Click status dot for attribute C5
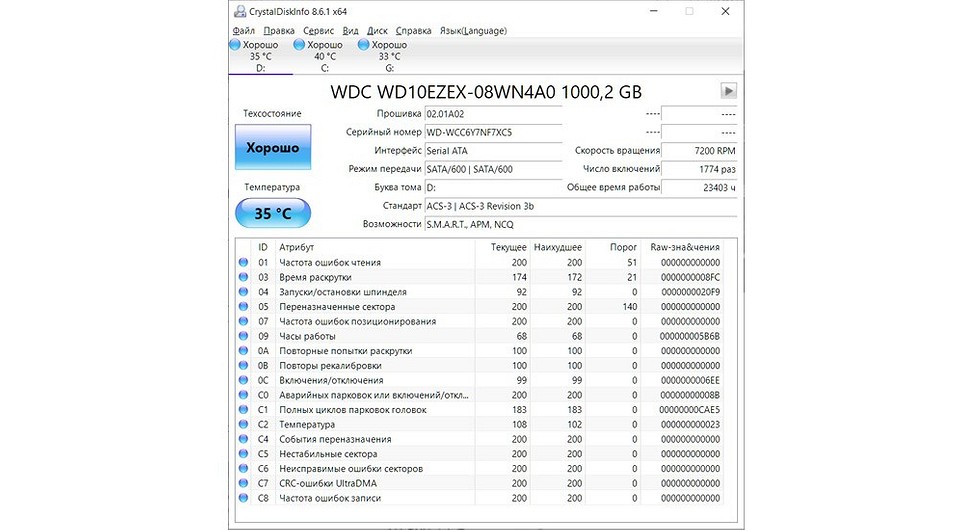Viewport: 960px width, 530px height. [243, 453]
